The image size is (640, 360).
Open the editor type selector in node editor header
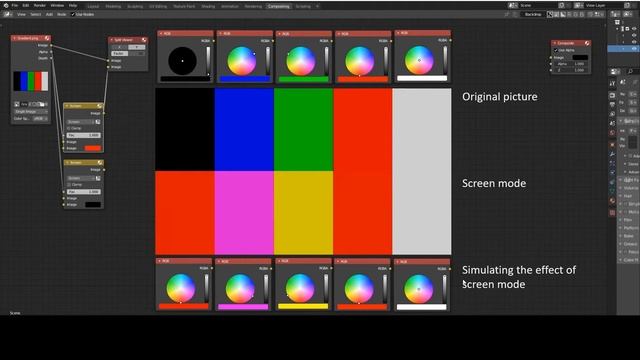pos(7,14)
